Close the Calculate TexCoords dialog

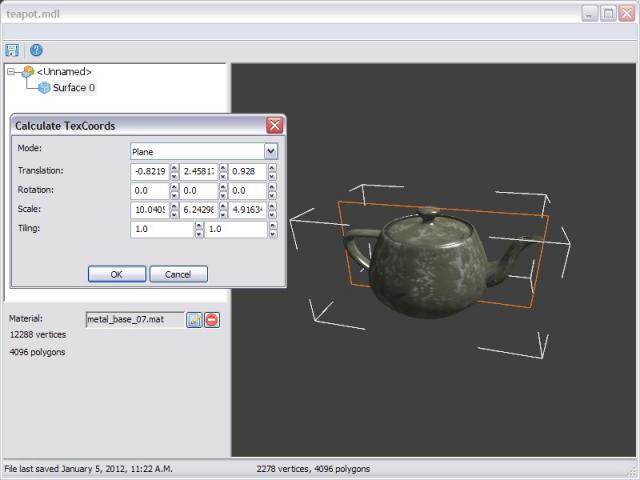(x=274, y=126)
